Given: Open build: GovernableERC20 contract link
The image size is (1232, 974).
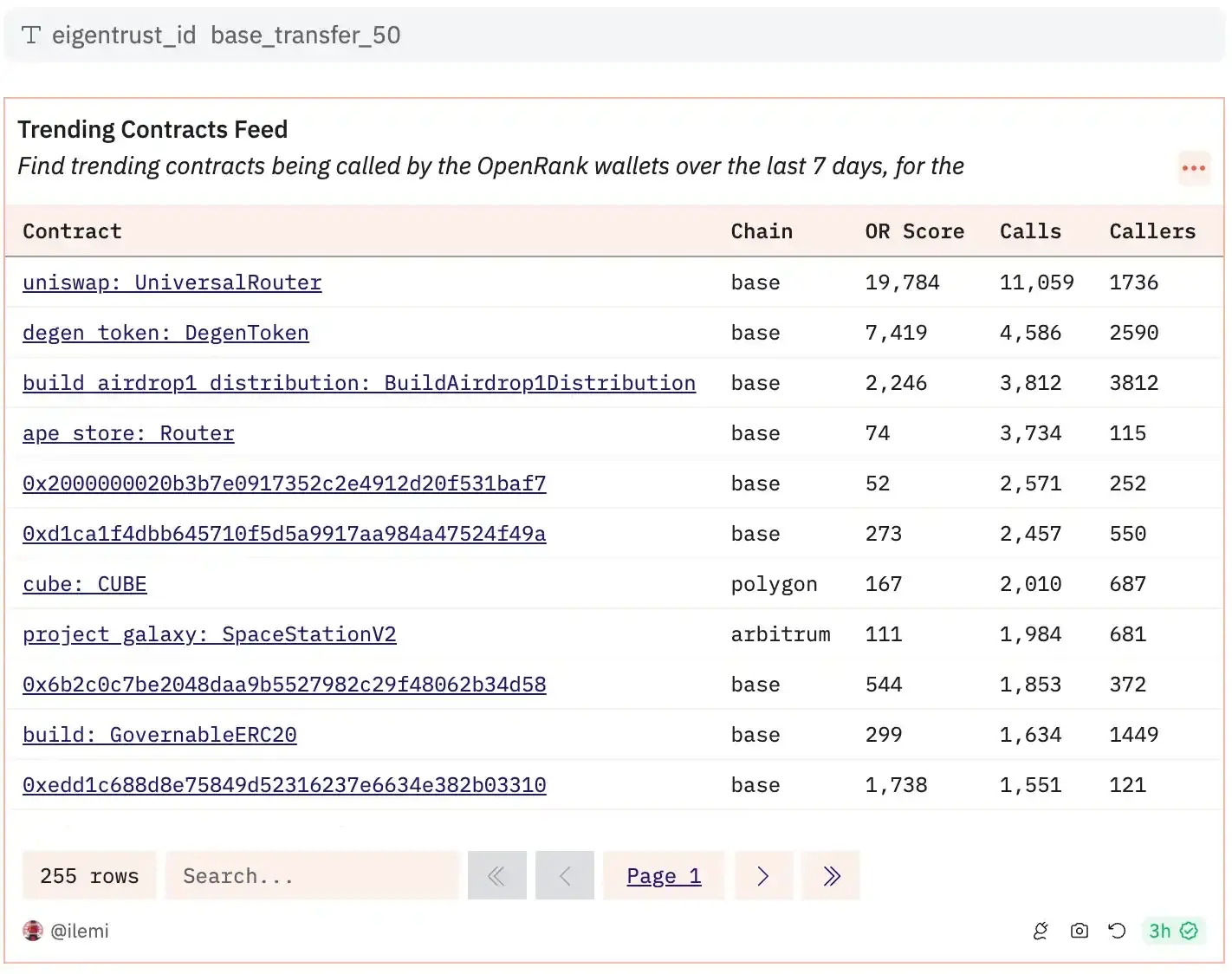Looking at the screenshot, I should [x=159, y=735].
